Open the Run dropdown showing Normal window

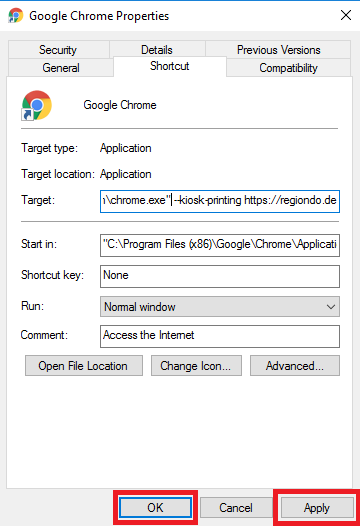coord(220,307)
